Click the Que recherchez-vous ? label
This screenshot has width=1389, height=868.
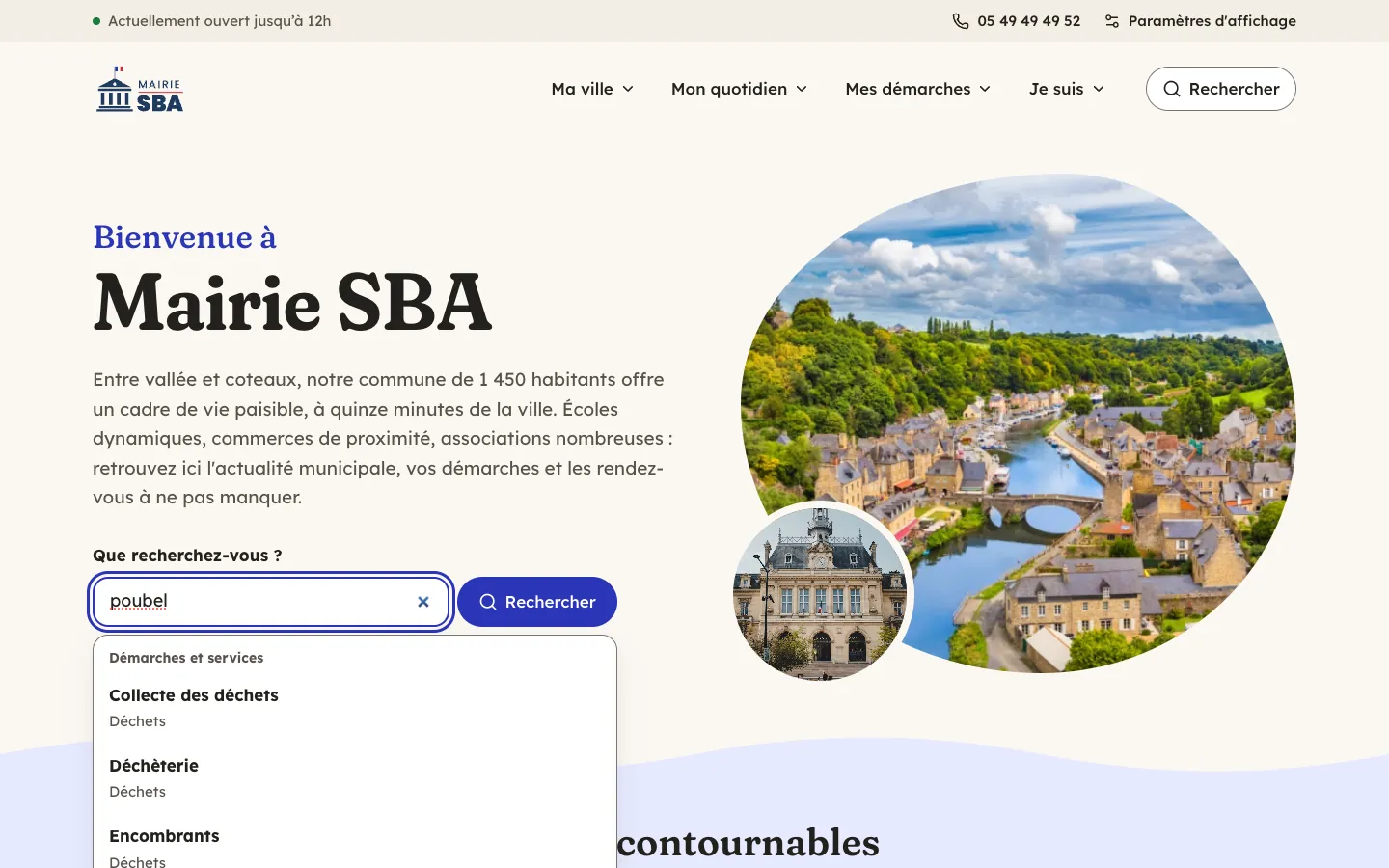[187, 556]
